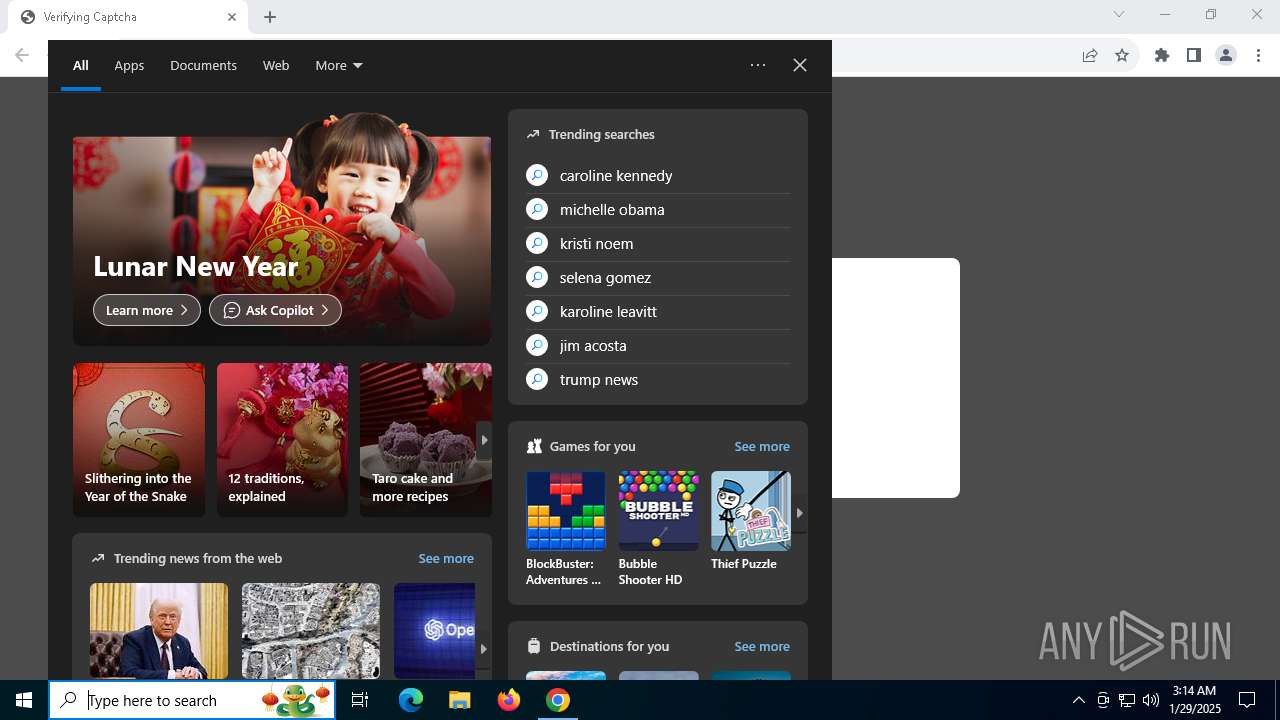See more Destinations for you

tap(762, 647)
